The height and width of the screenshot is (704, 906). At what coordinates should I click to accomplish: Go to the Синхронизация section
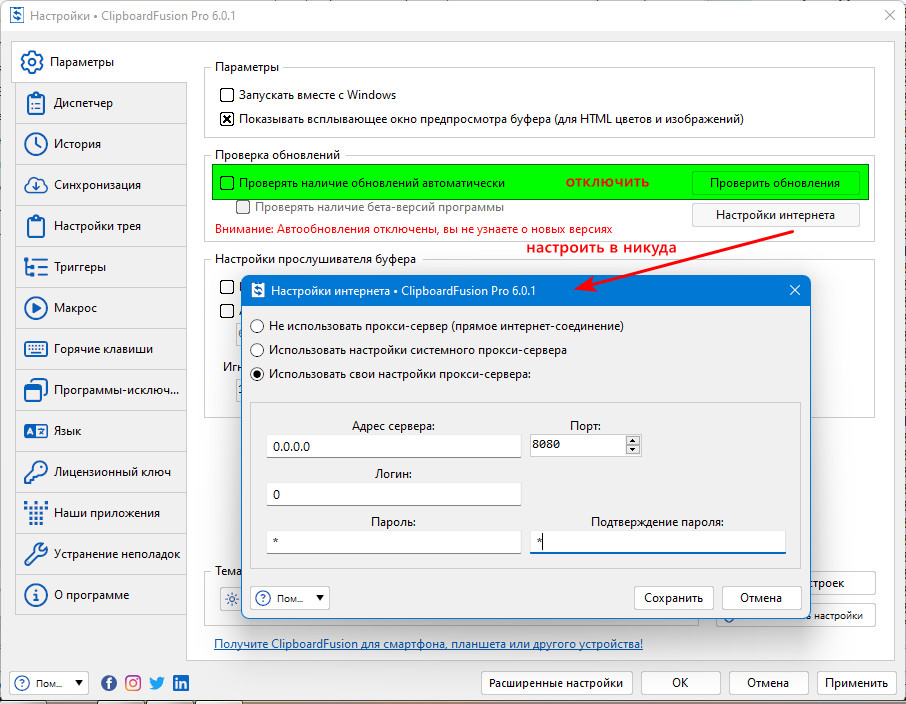(101, 185)
